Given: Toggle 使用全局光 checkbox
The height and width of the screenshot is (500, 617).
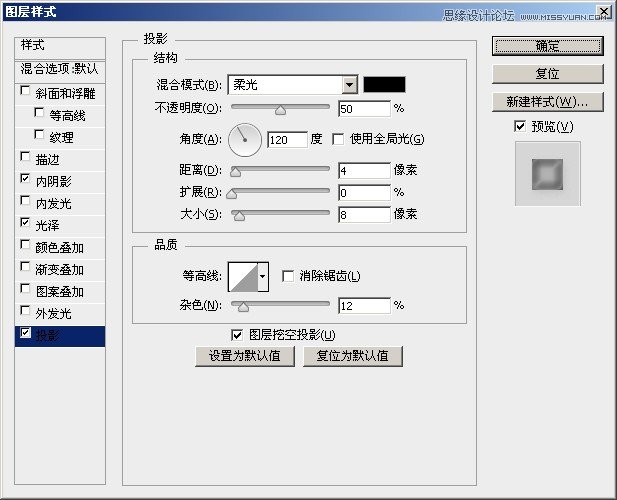Looking at the screenshot, I should coord(338,139).
